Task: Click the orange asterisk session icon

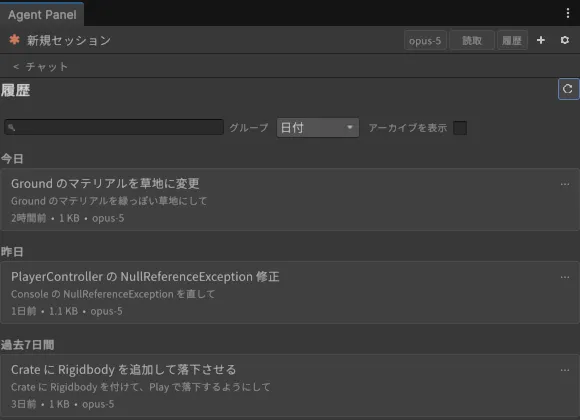Action: click(14, 40)
